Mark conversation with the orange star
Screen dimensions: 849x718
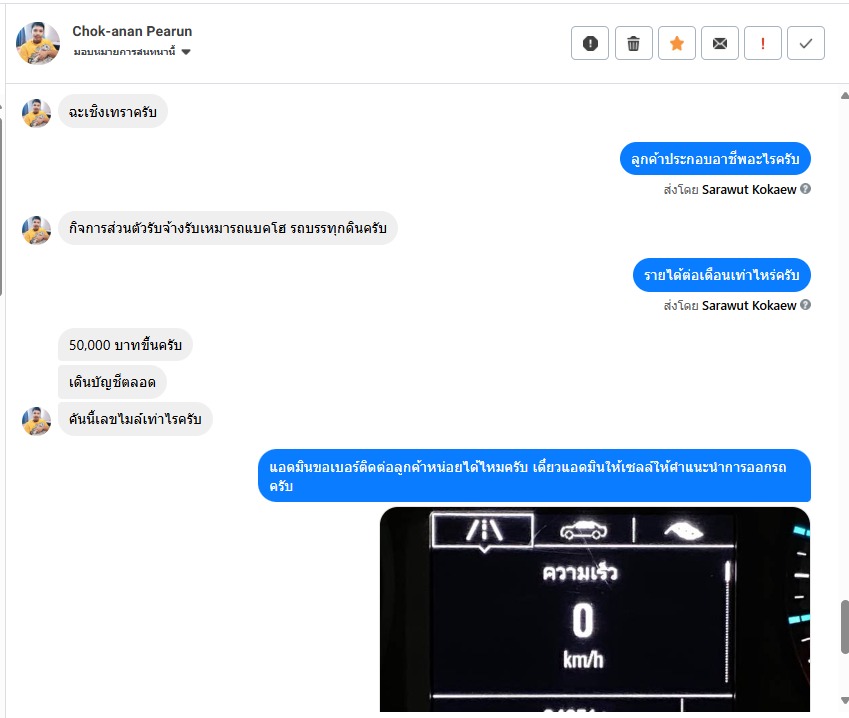677,43
